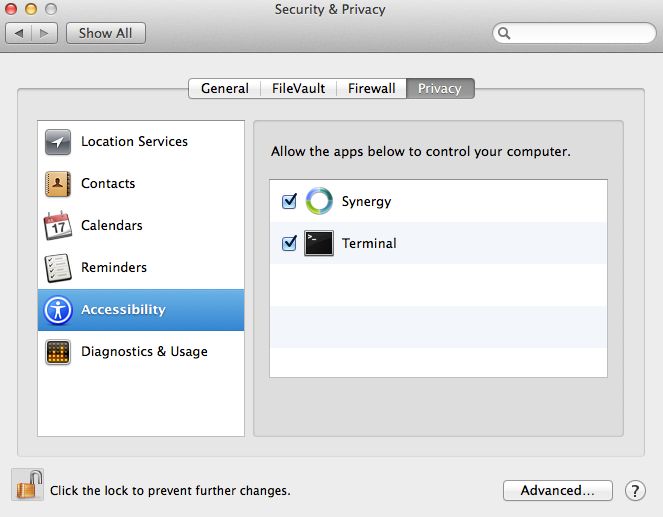Uncheck the Terminal checkbox
Viewport: 663px width, 517px height.
tap(290, 243)
